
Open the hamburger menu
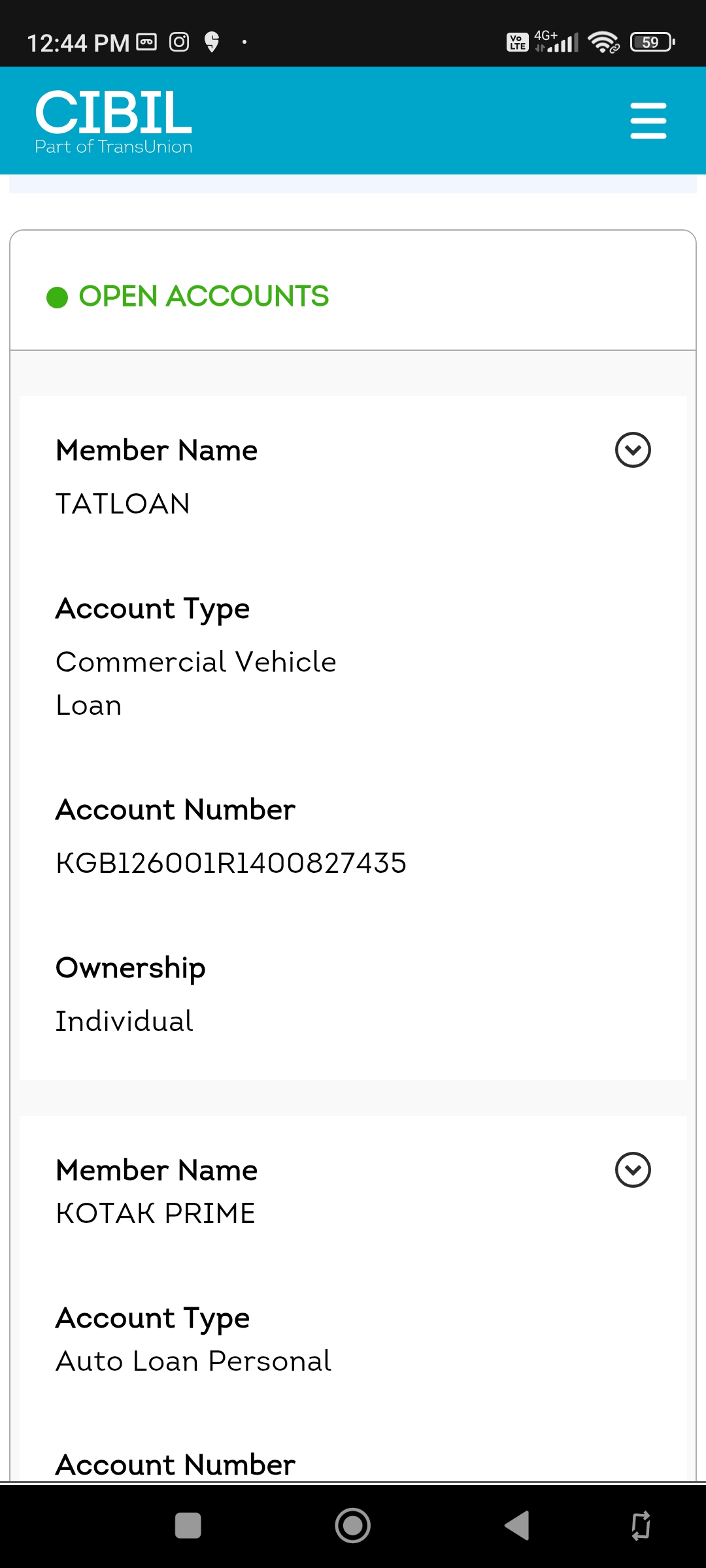[x=648, y=121]
